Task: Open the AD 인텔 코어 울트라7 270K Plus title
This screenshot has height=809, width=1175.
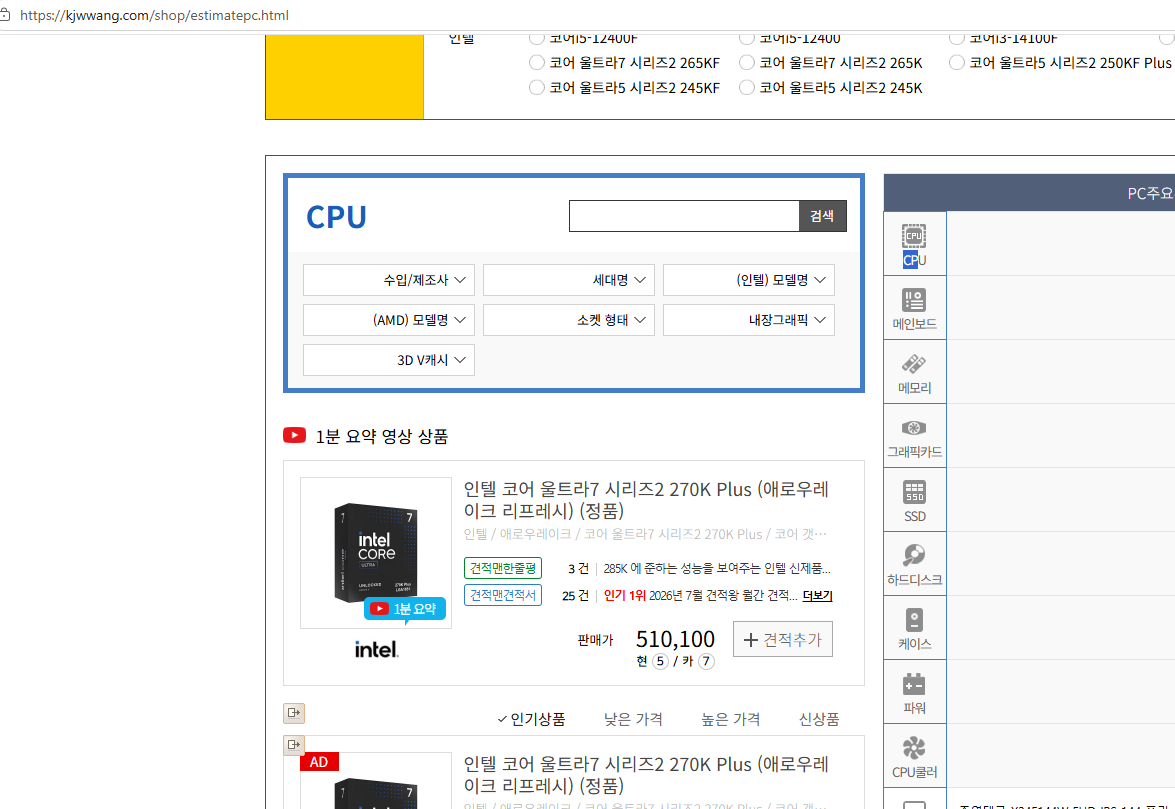Action: point(646,775)
